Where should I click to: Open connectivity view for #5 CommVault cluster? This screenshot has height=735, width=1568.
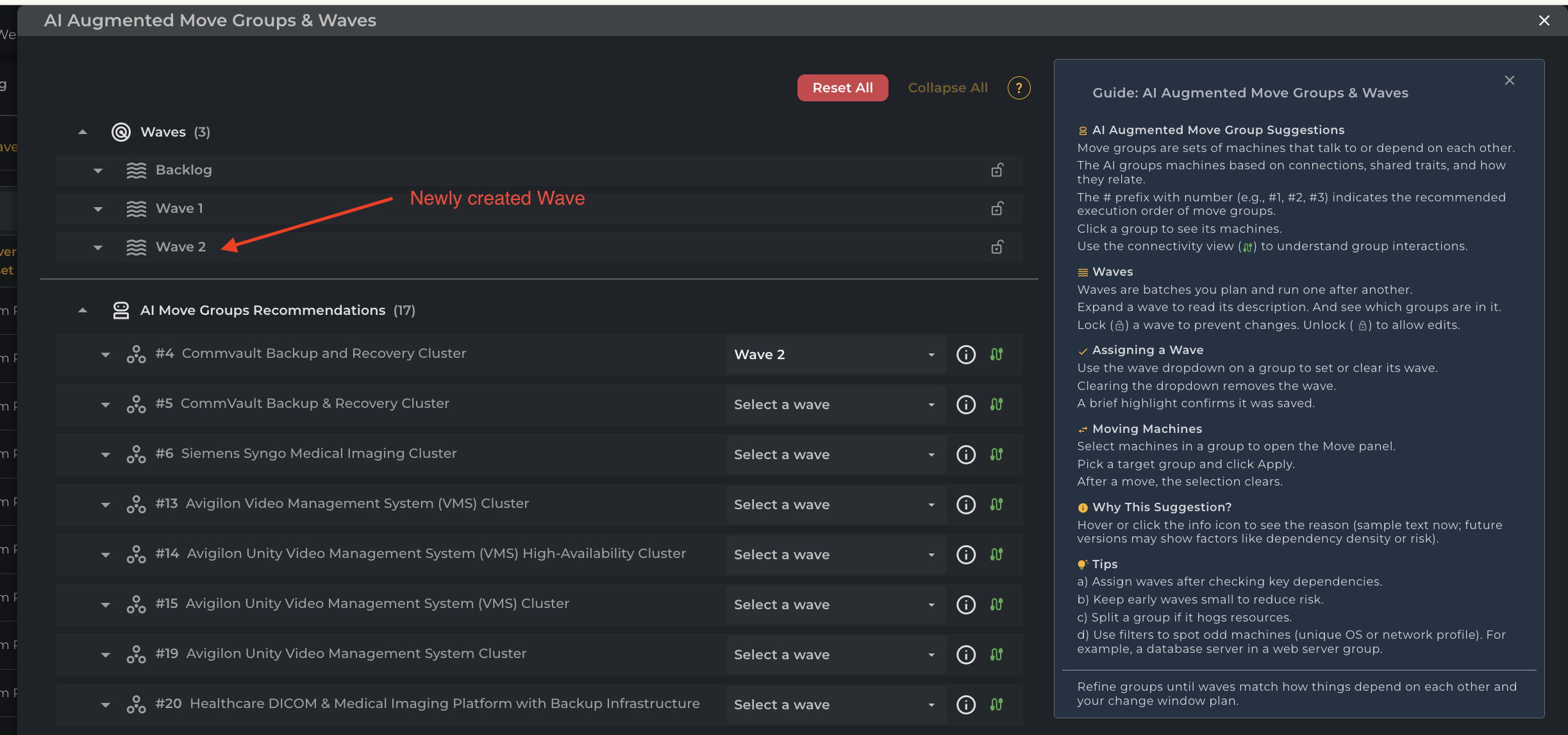coord(996,405)
